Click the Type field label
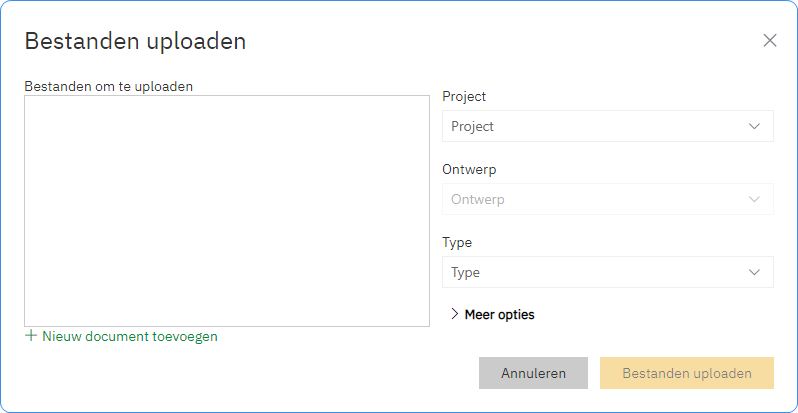The height and width of the screenshot is (413, 798). click(457, 243)
